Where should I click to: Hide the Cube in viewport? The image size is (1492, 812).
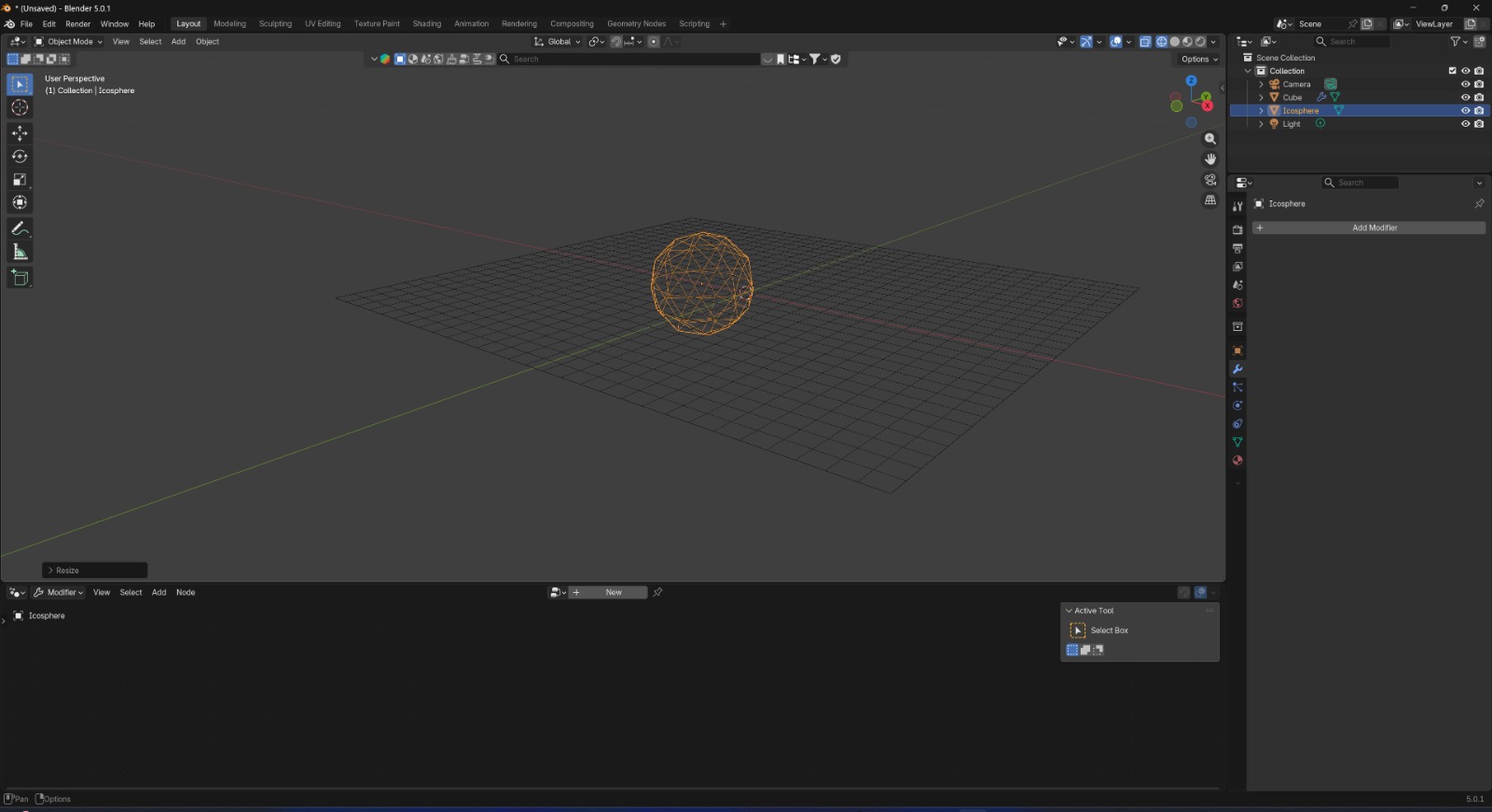pyautogui.click(x=1465, y=97)
